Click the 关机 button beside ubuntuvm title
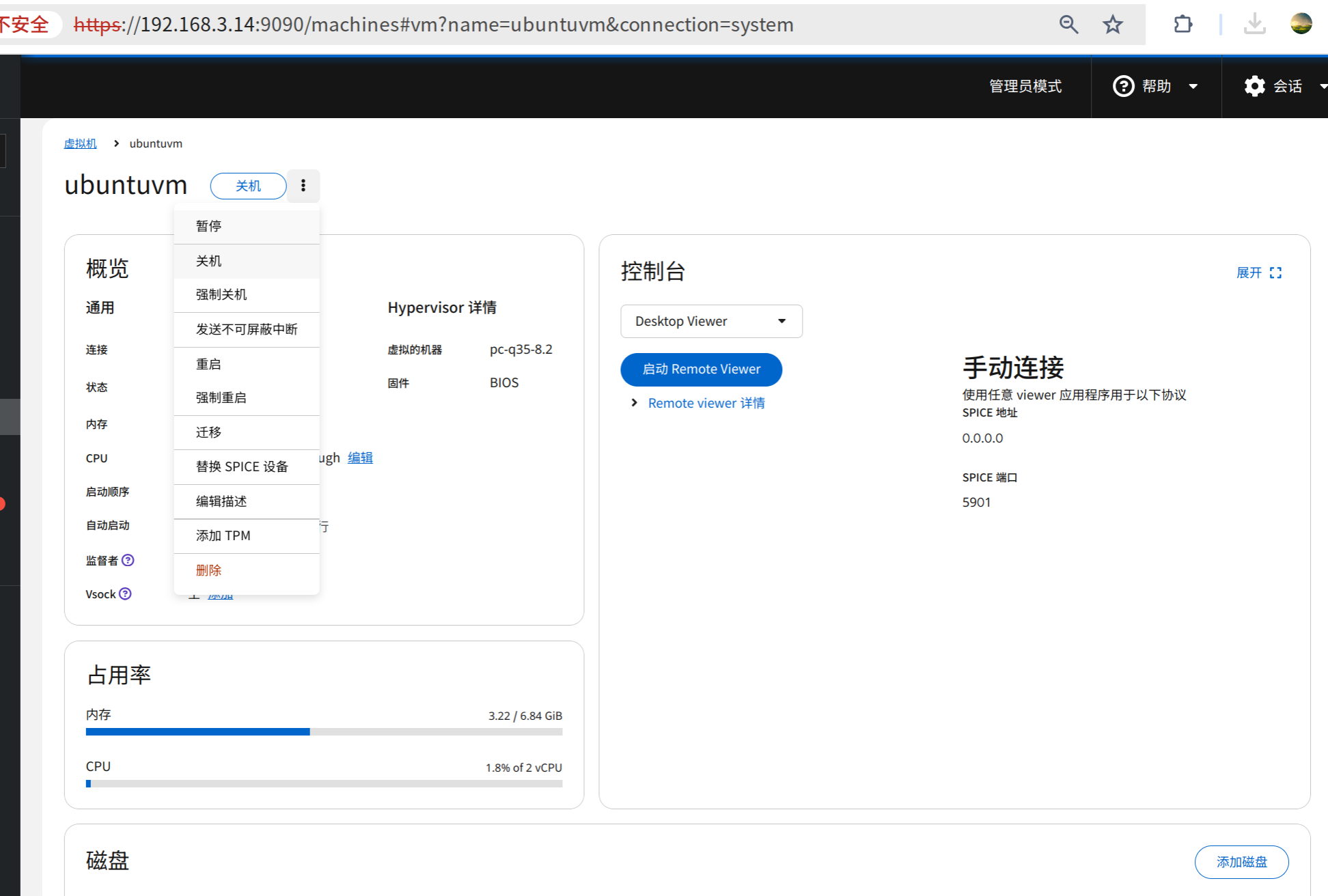The image size is (1328, 896). (248, 186)
